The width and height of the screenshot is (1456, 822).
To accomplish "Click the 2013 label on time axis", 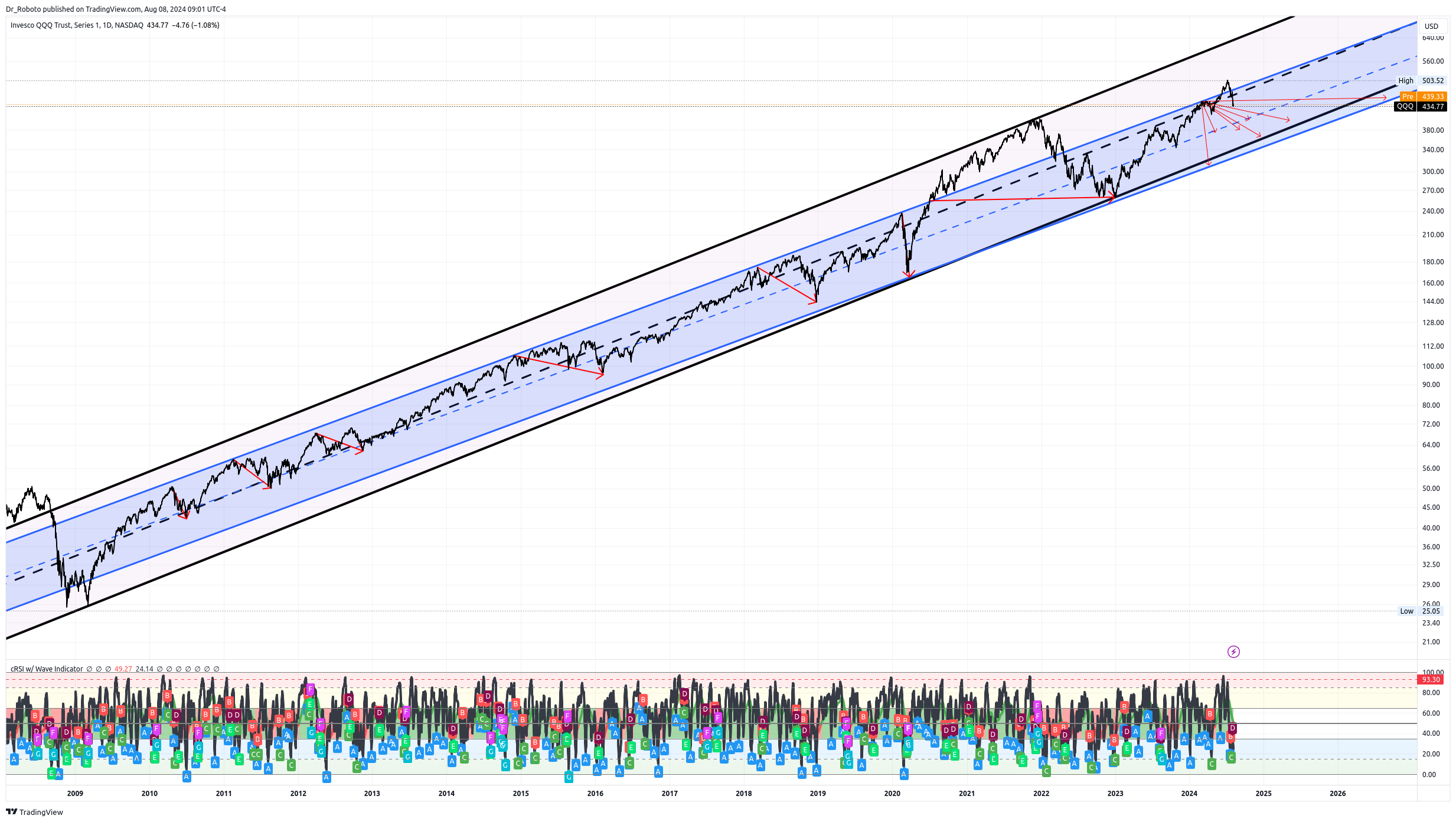I will pos(372,793).
